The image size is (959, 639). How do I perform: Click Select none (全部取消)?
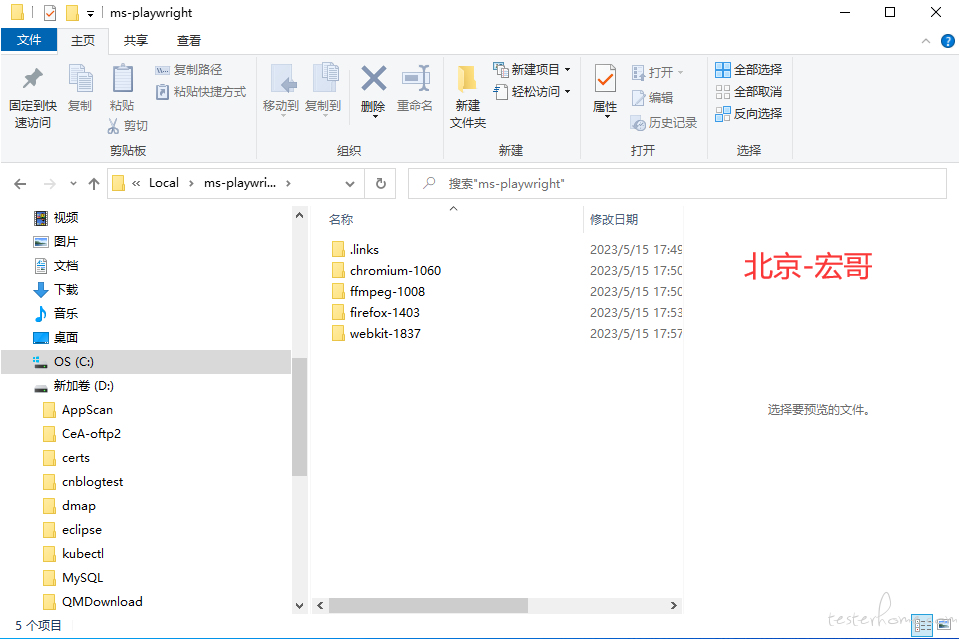point(749,92)
